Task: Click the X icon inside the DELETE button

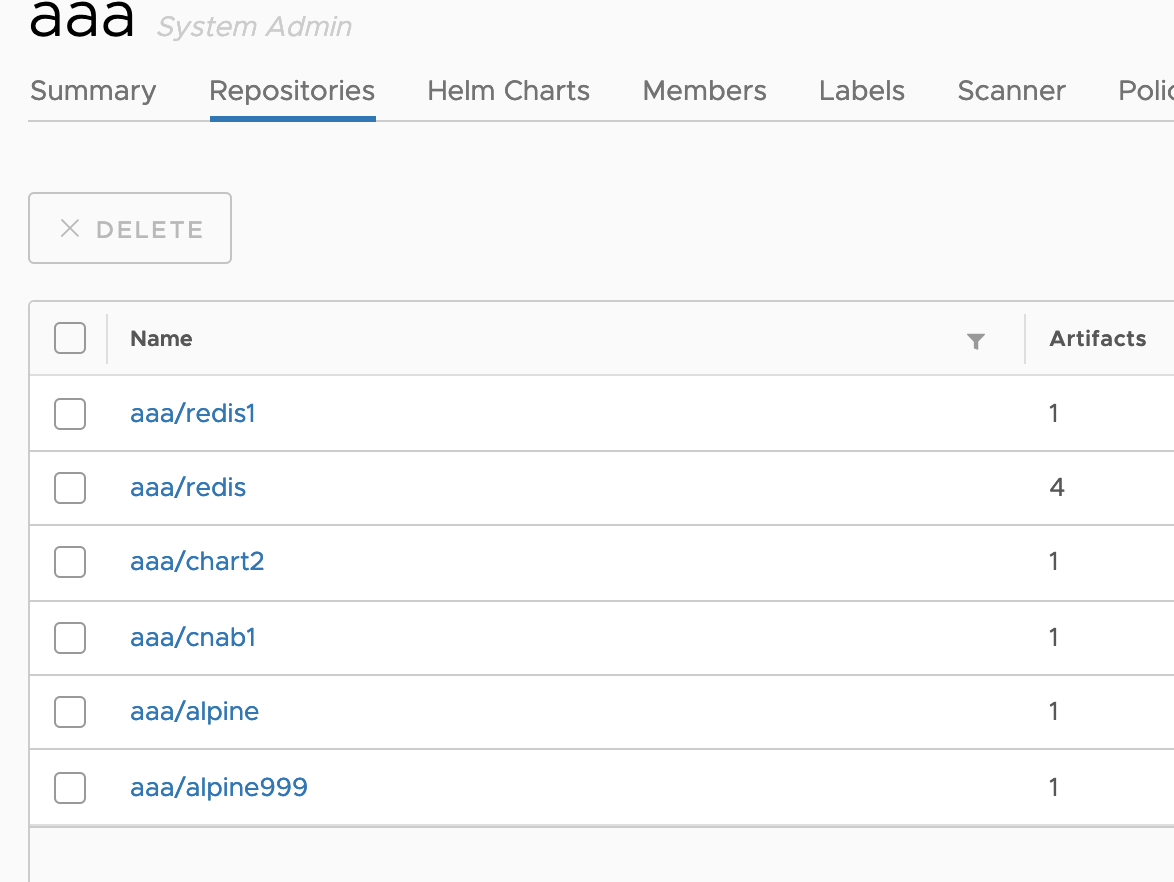Action: [x=68, y=228]
